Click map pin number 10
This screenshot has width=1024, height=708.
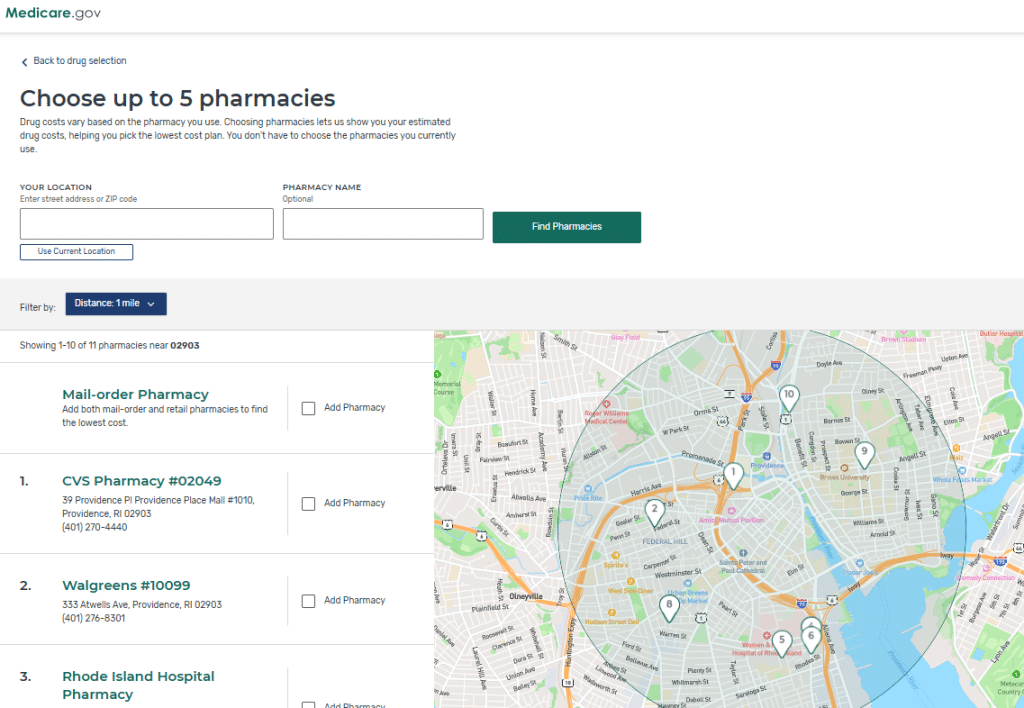[x=788, y=397]
